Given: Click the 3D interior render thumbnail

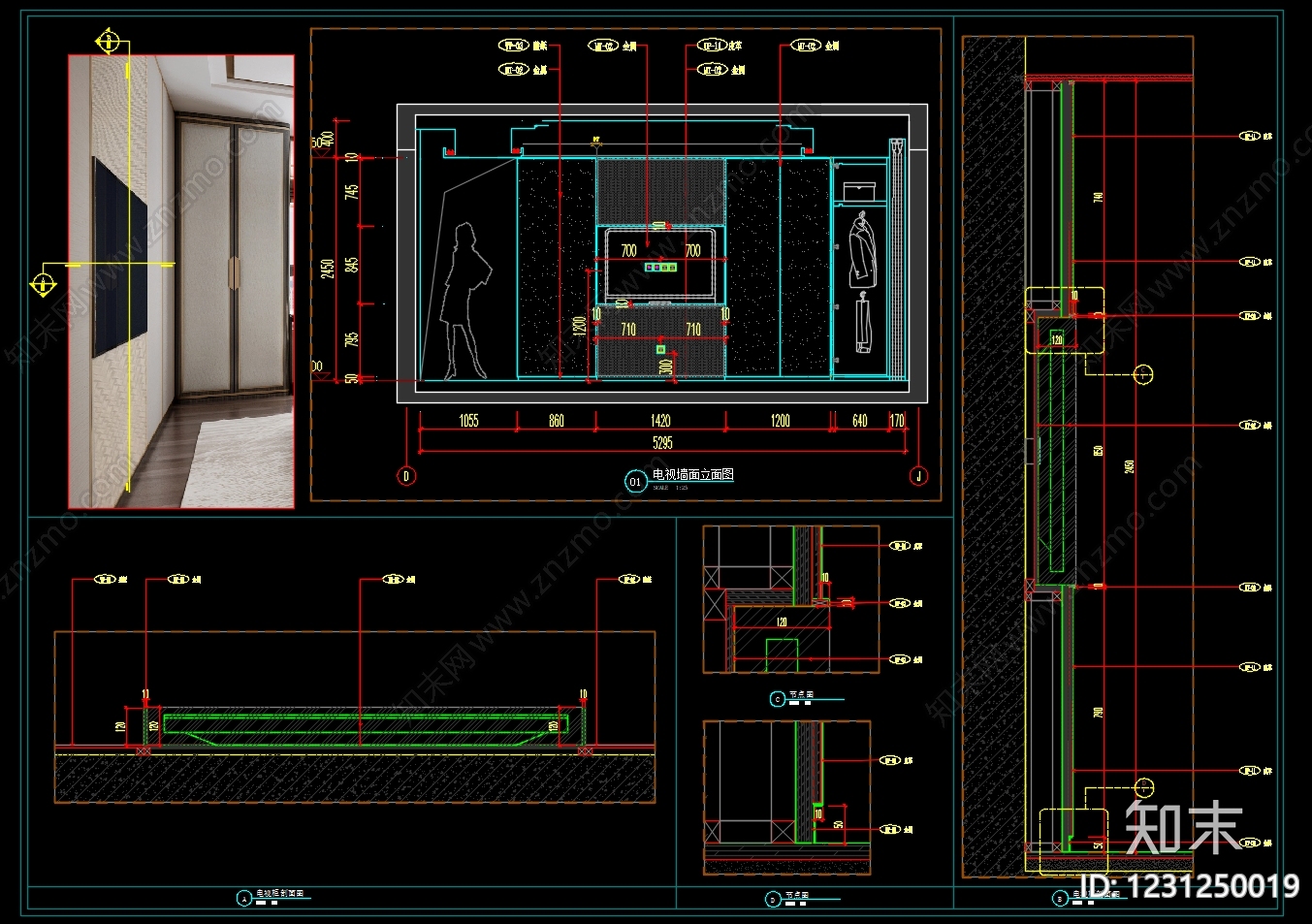Looking at the screenshot, I should (181, 281).
